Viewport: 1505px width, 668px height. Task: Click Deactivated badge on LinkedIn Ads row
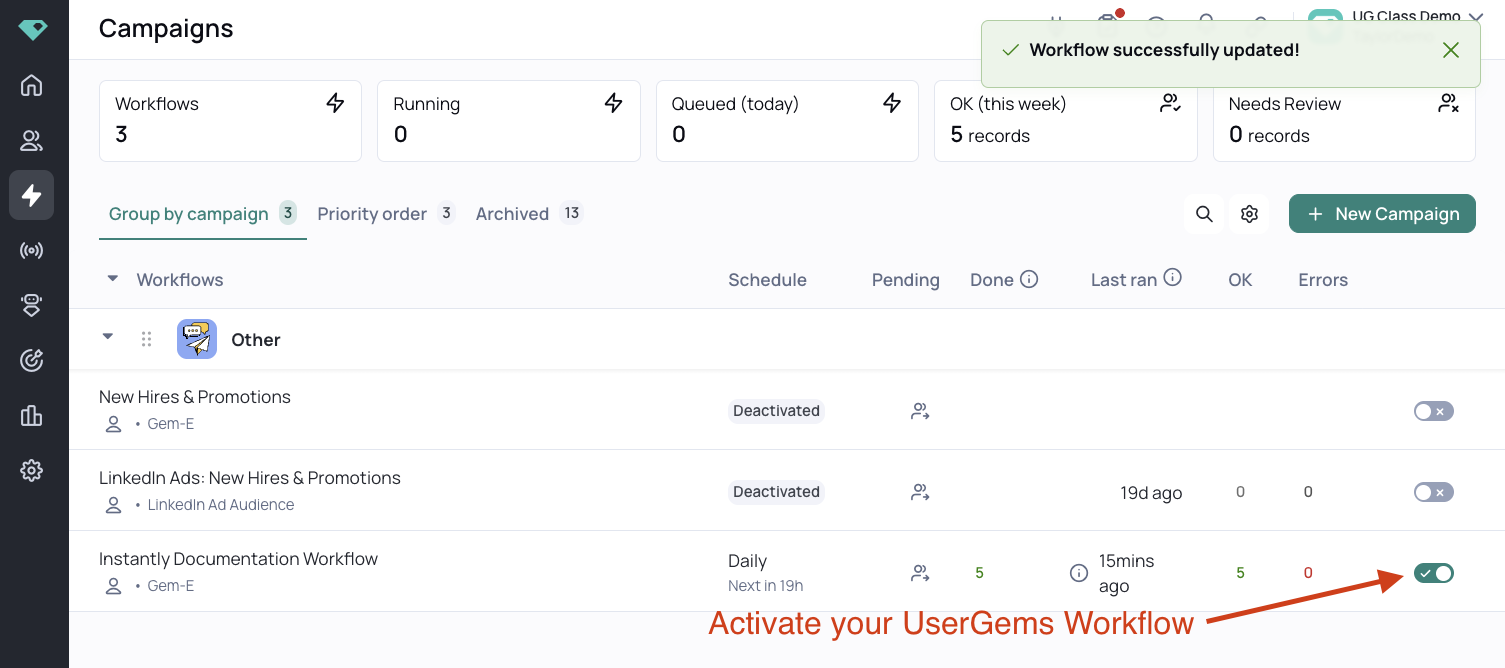point(776,492)
